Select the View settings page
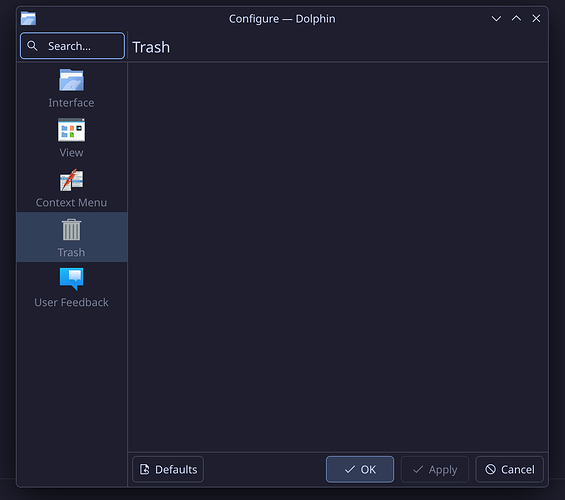 [x=71, y=138]
